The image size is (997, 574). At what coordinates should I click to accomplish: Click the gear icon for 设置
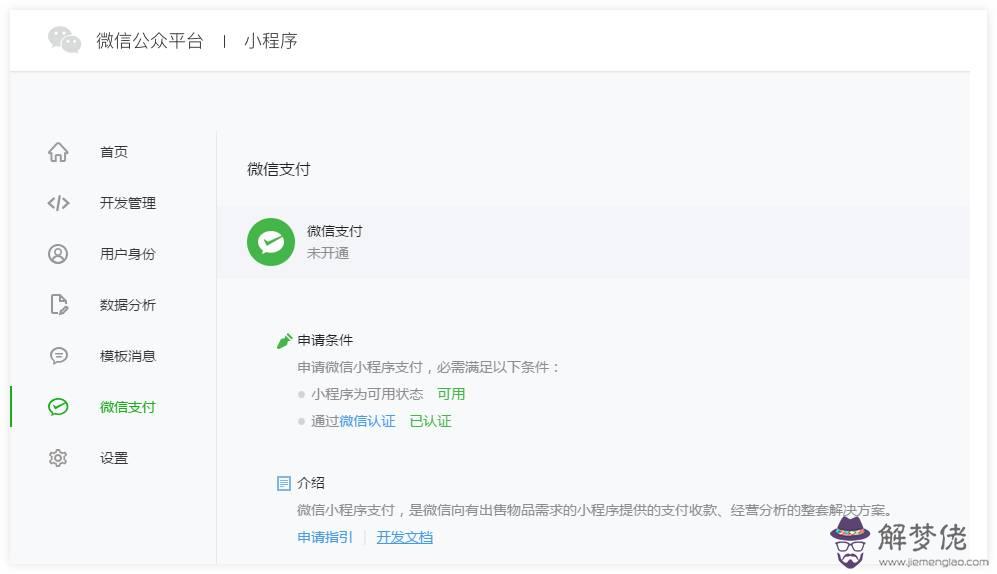coord(58,458)
